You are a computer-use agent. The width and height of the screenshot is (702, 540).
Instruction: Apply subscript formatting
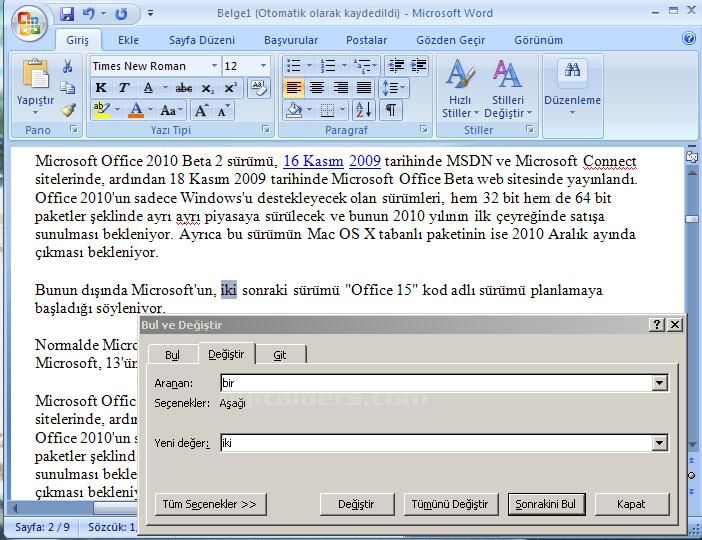click(207, 88)
